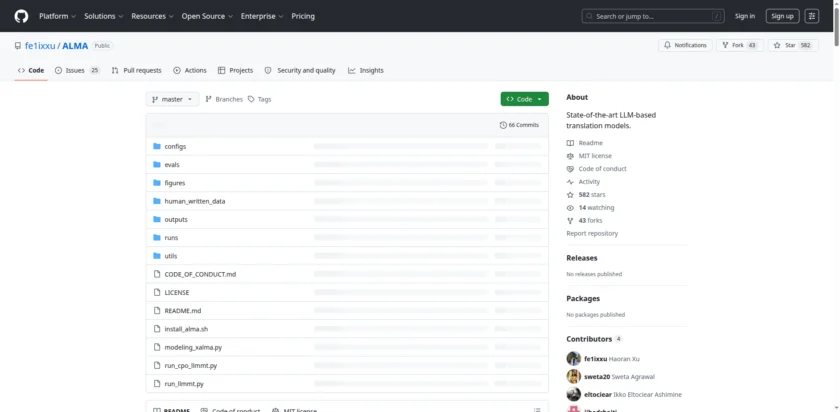Image resolution: width=840 pixels, height=412 pixels.
Task: Open the Platform navigation menu
Action: [x=57, y=16]
